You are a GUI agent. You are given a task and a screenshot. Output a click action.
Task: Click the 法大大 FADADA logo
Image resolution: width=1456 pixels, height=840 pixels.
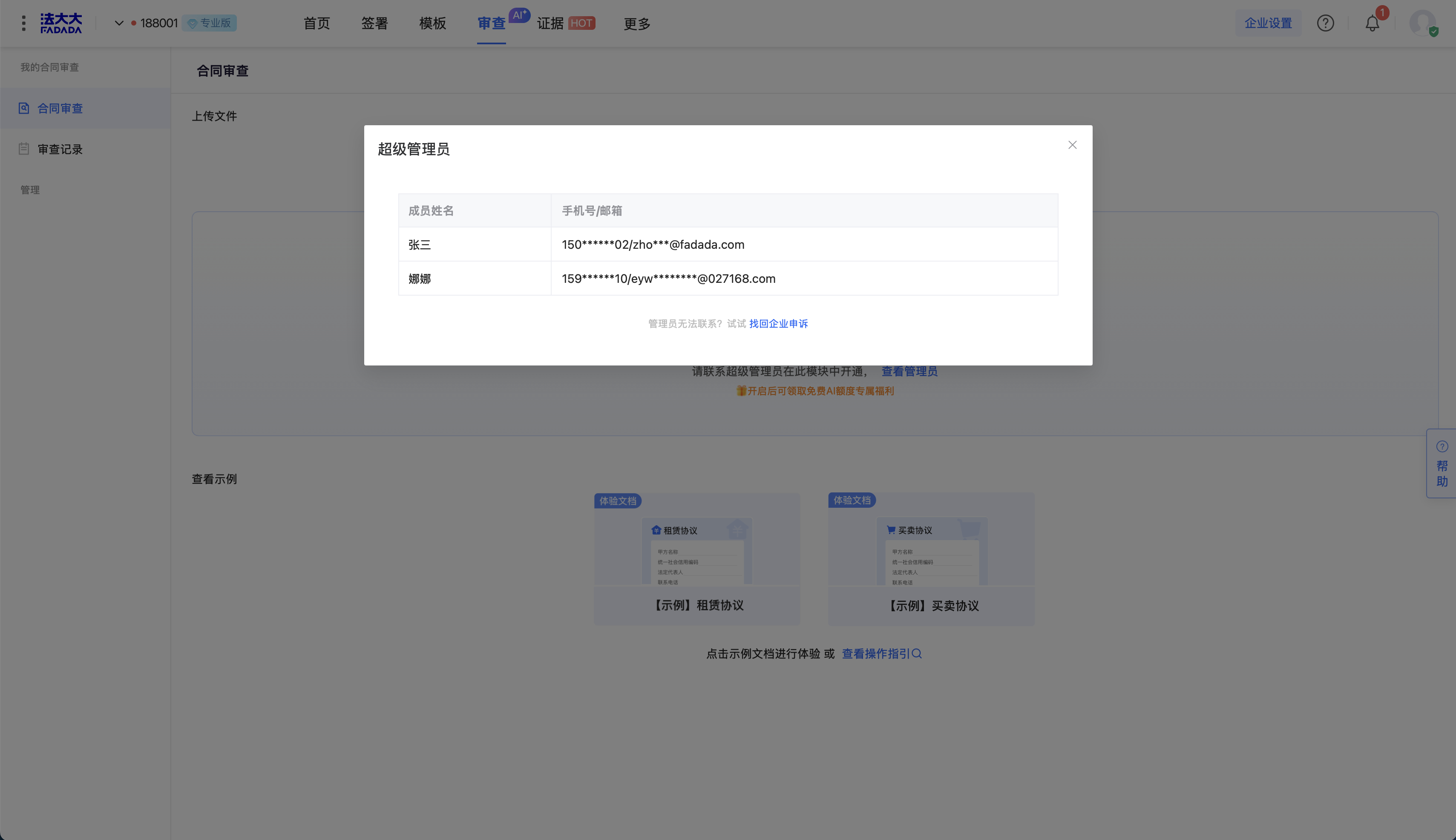[61, 23]
